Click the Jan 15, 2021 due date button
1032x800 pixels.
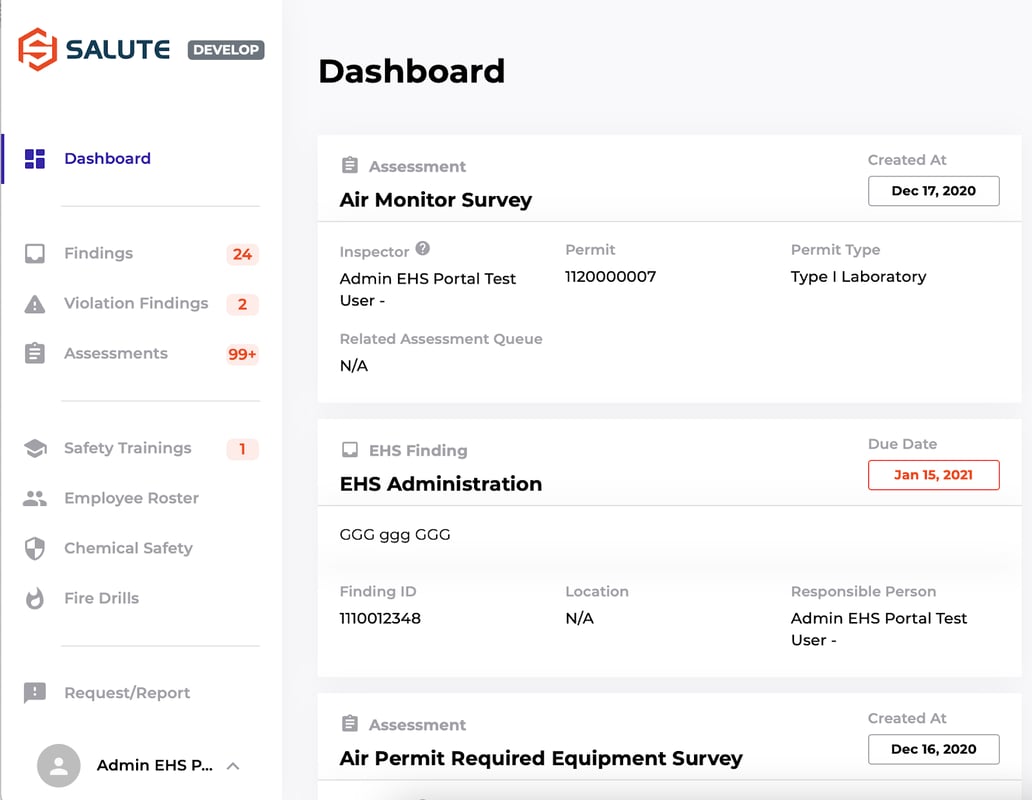[x=933, y=475]
